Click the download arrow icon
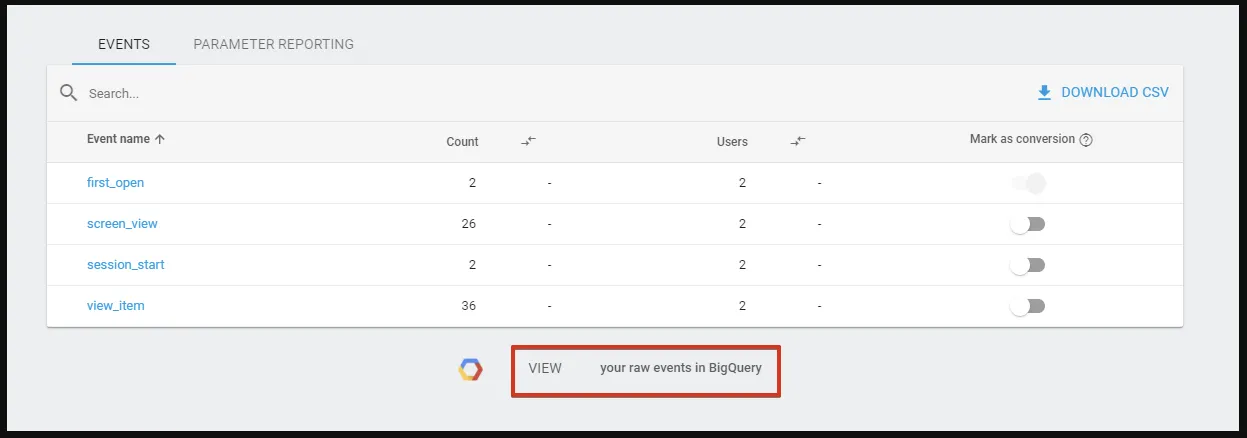 pyautogui.click(x=1044, y=93)
